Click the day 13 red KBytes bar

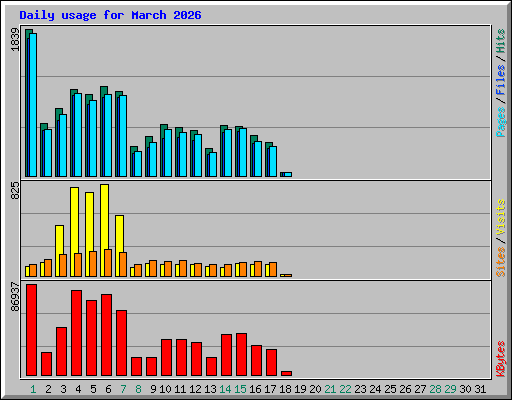211,366
